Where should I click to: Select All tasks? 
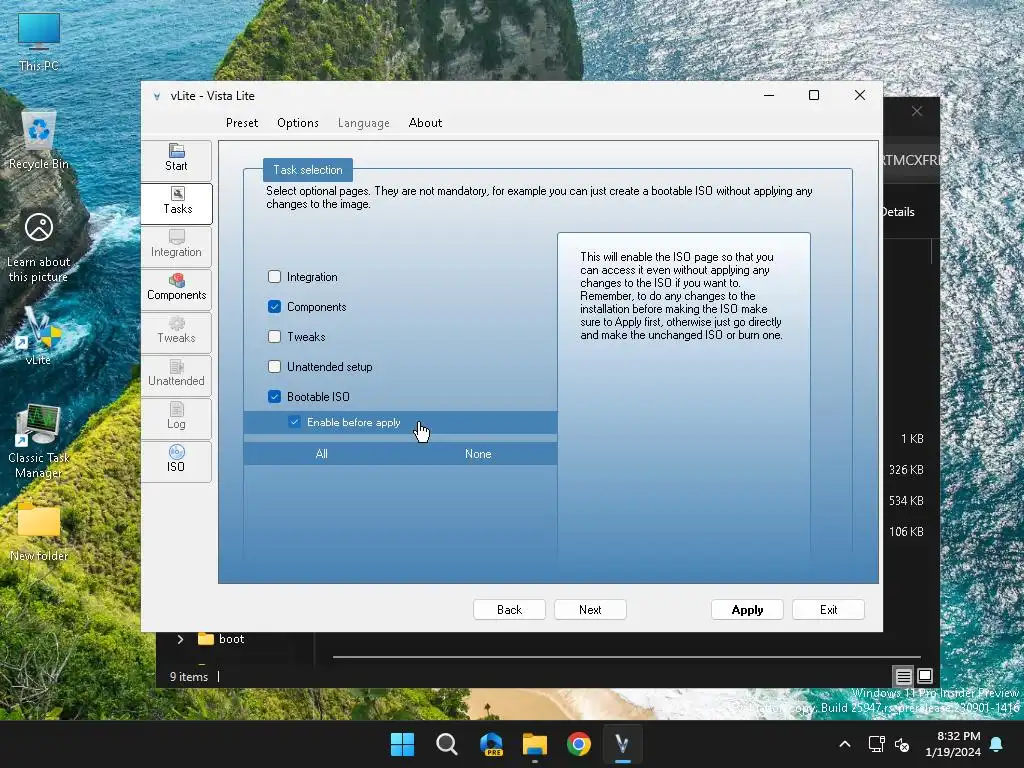click(321, 454)
